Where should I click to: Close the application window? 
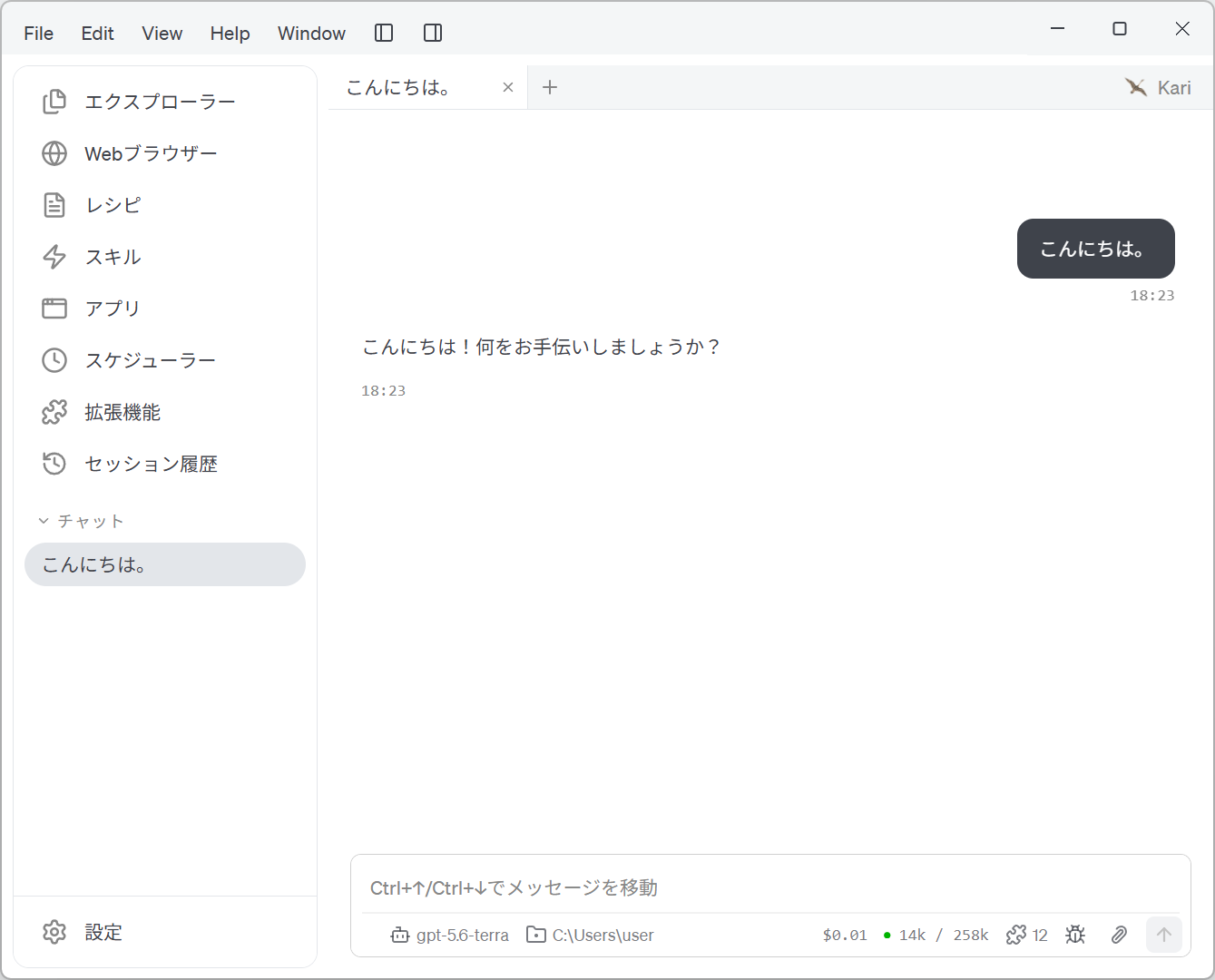[x=1182, y=29]
